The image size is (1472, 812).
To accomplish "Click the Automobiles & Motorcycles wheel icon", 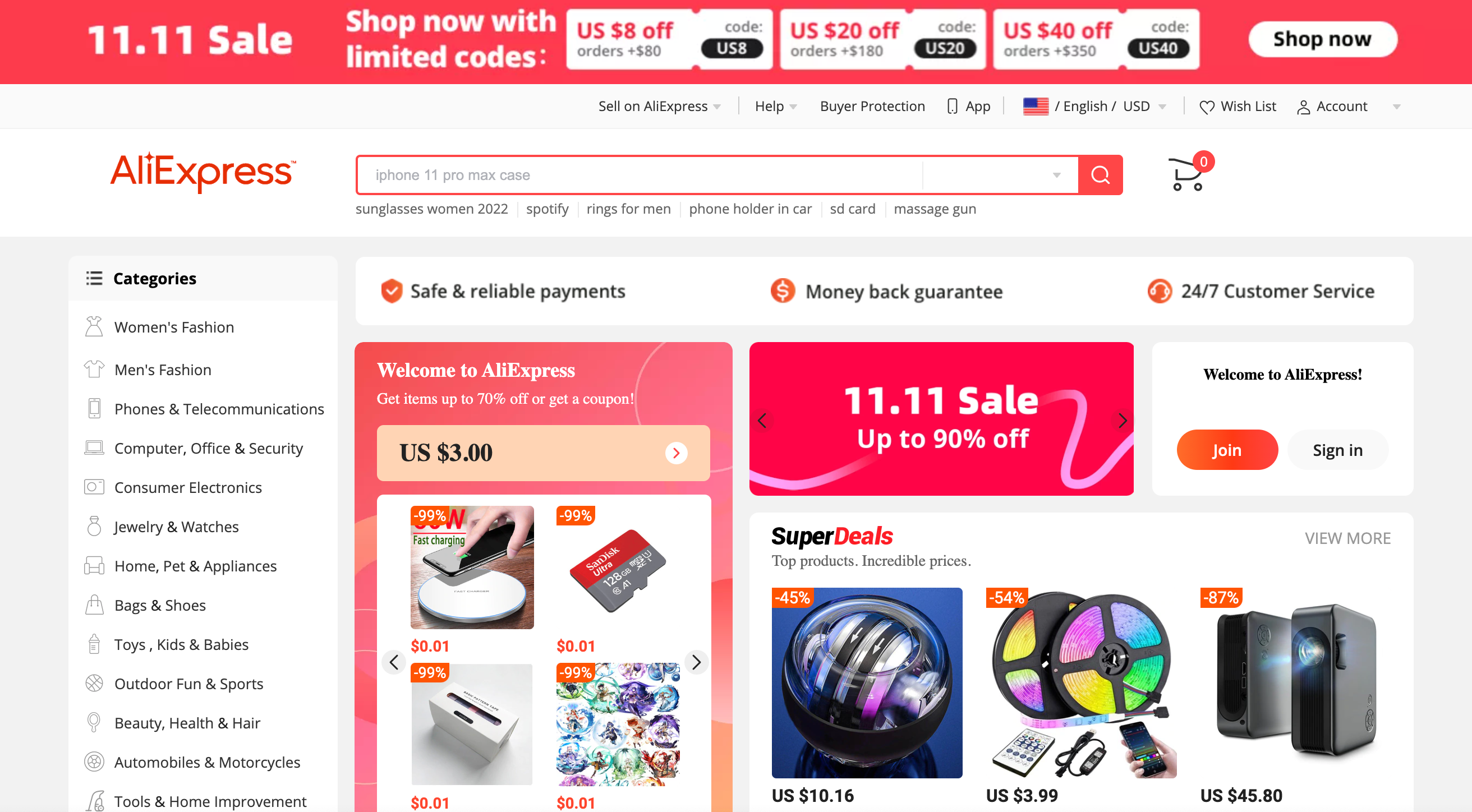I will [x=94, y=762].
